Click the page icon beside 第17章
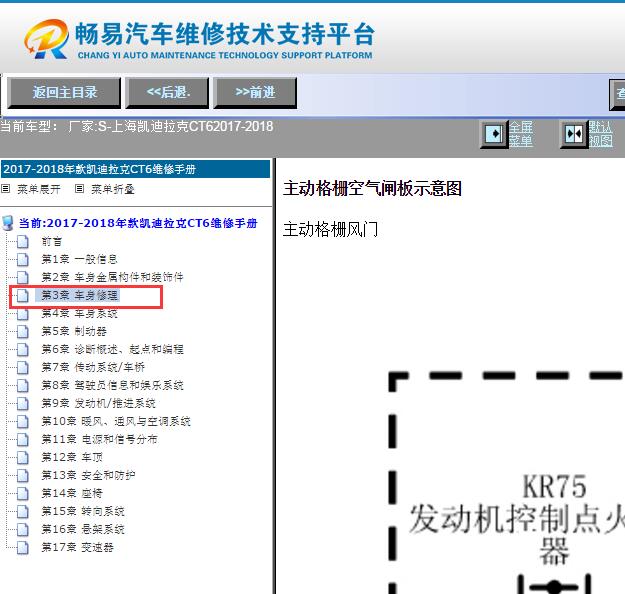This screenshot has height=594, width=625. click(x=23, y=547)
